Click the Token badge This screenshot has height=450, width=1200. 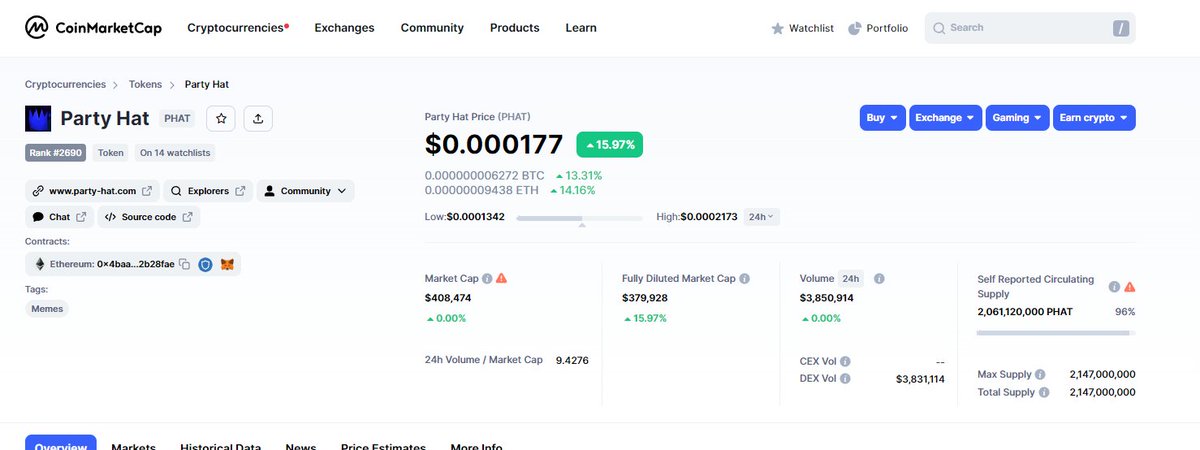point(111,153)
